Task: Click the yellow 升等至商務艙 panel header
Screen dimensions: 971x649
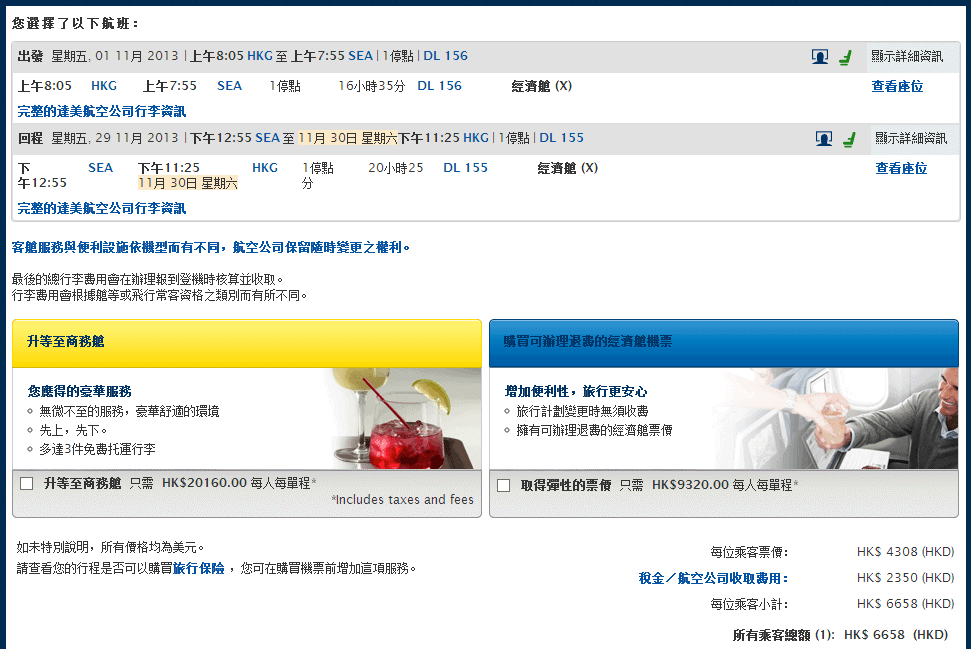Action: pyautogui.click(x=246, y=343)
